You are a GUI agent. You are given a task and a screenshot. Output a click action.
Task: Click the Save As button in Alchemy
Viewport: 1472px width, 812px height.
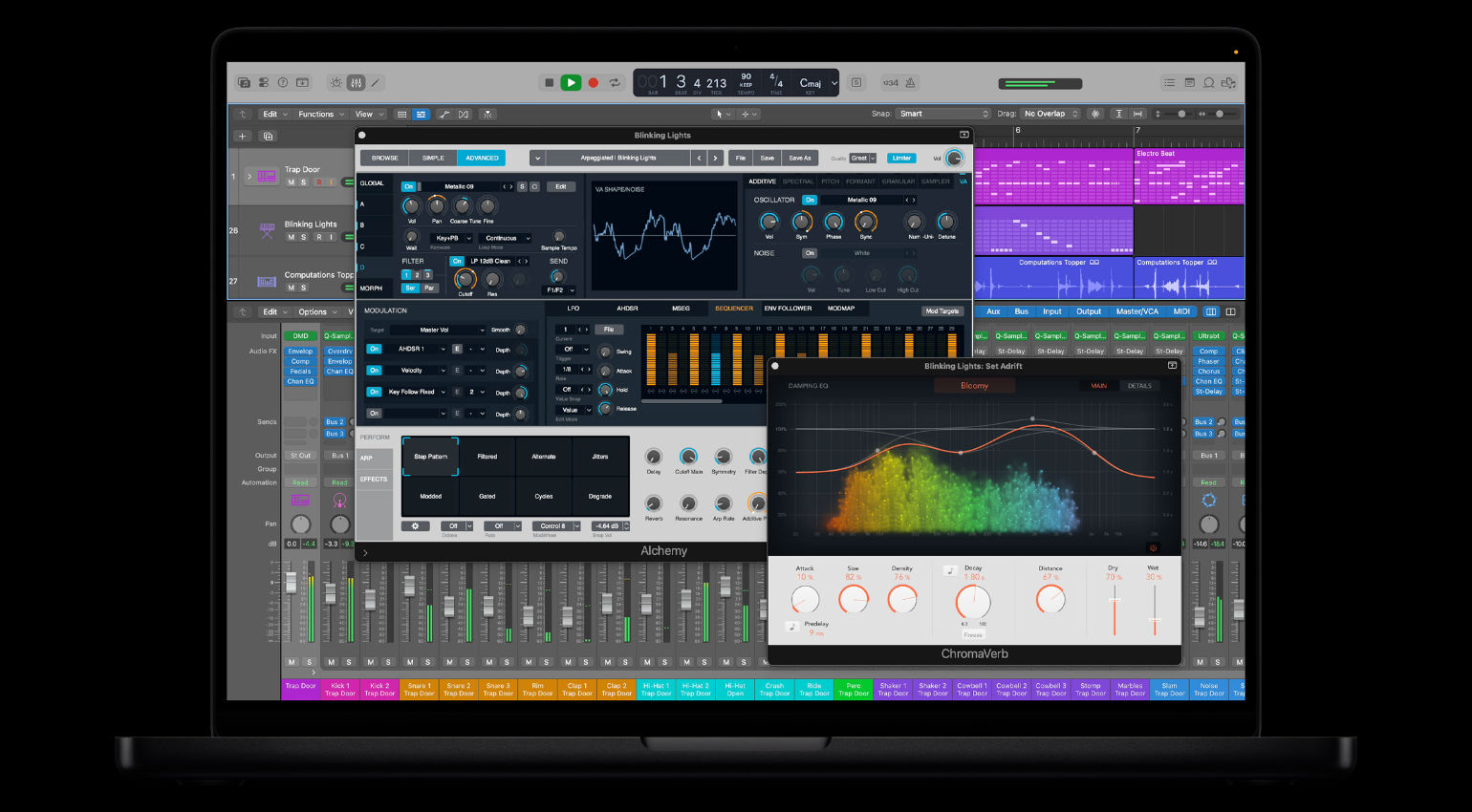coord(799,159)
